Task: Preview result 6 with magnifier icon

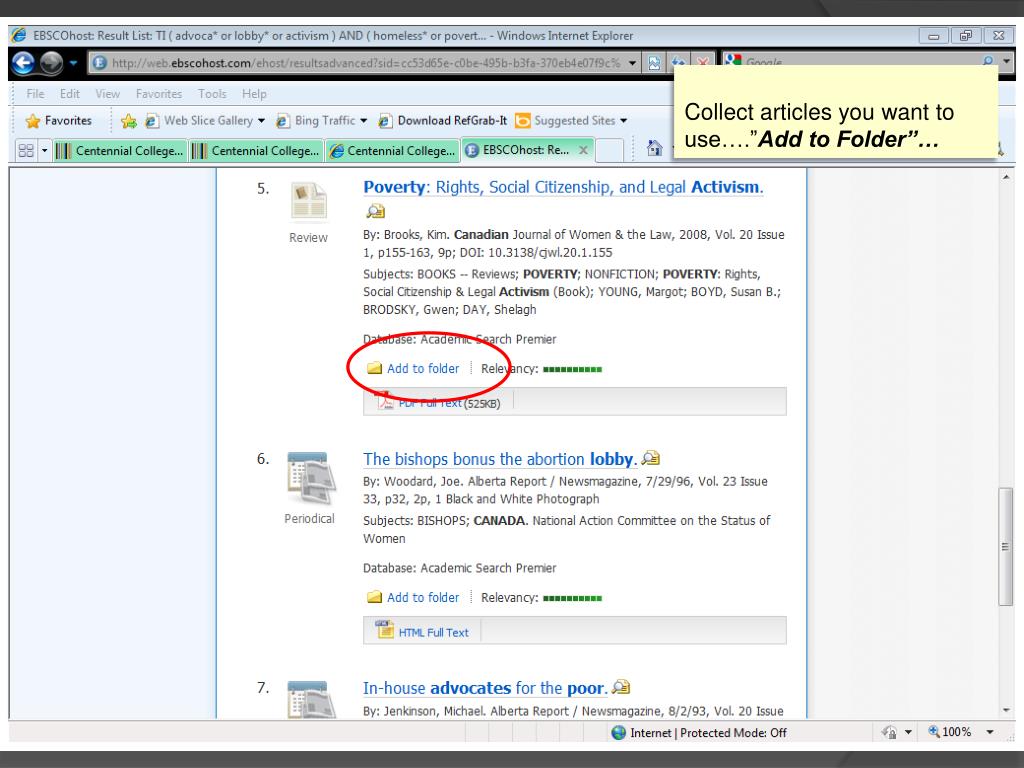Action: point(650,458)
